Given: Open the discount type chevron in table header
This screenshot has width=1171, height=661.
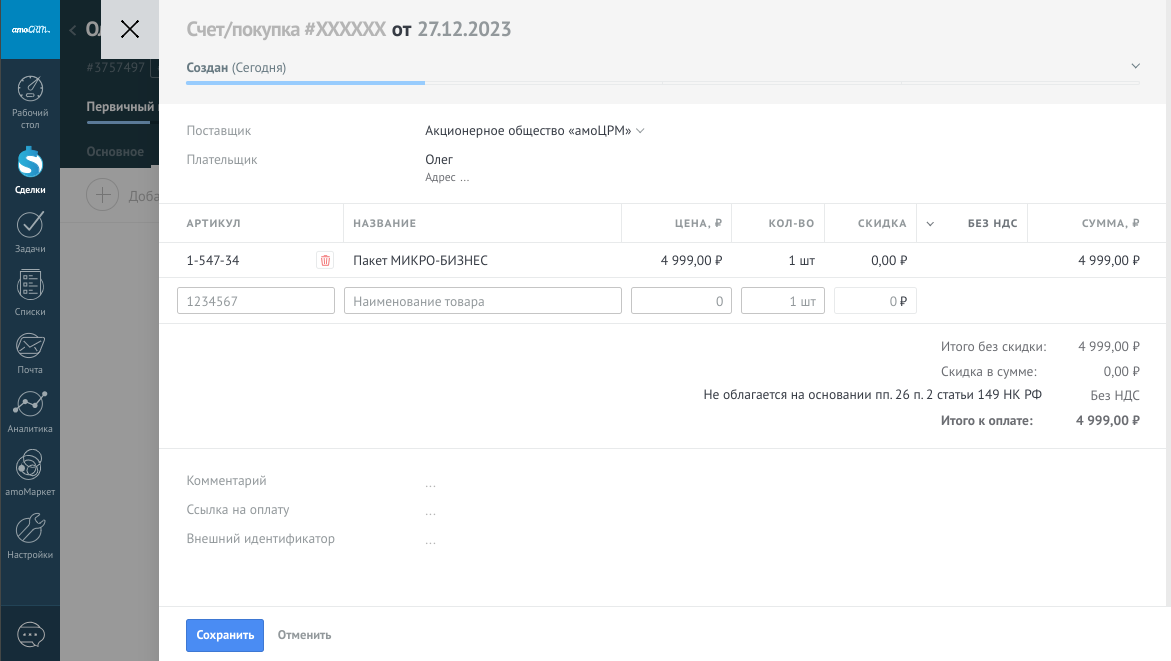Looking at the screenshot, I should click(x=930, y=224).
